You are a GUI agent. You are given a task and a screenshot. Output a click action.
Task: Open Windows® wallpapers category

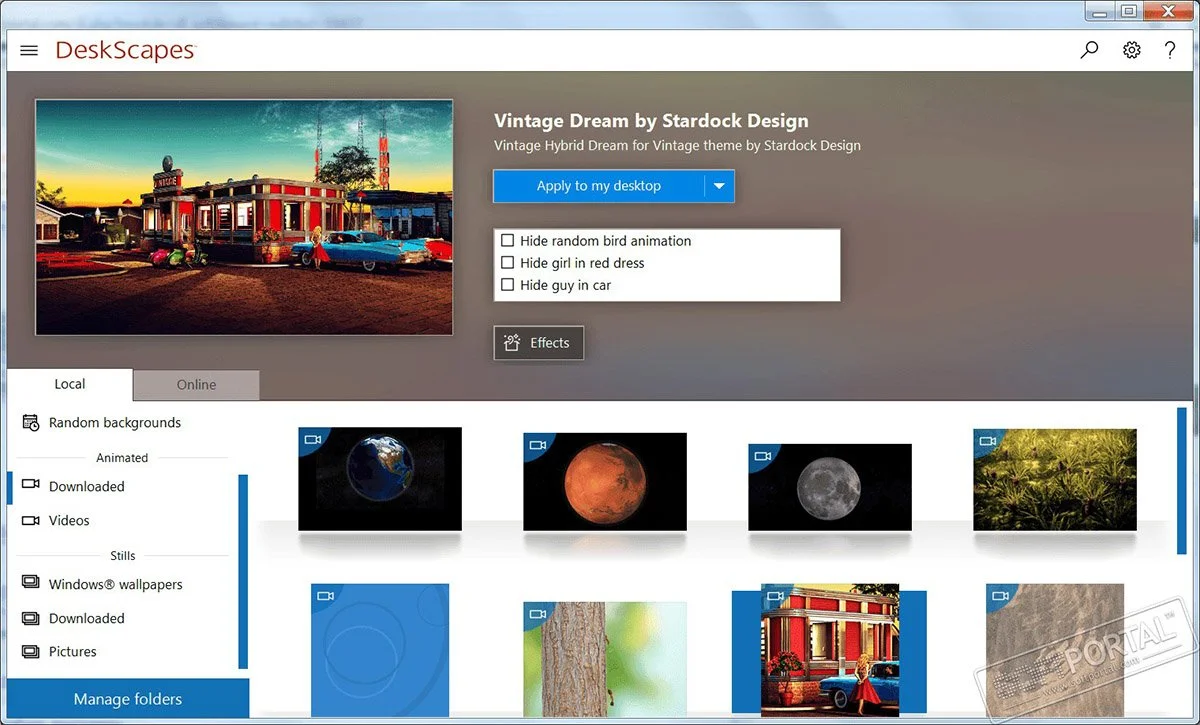coord(116,585)
